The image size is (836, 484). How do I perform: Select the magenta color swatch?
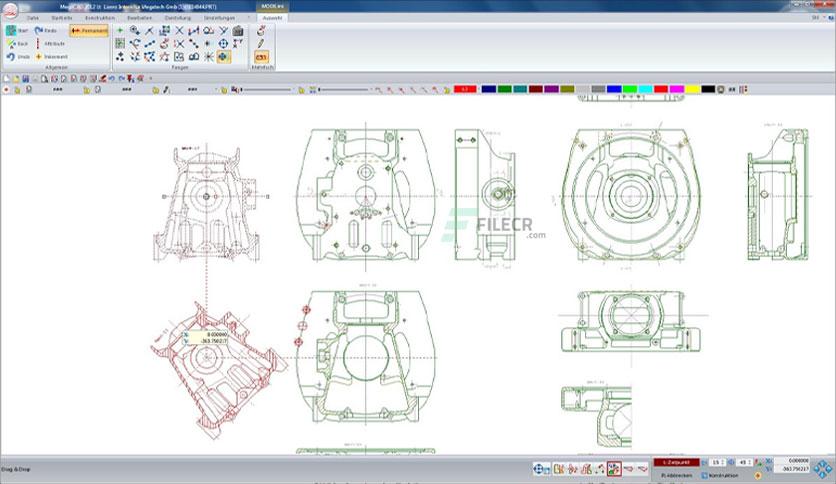pos(677,89)
